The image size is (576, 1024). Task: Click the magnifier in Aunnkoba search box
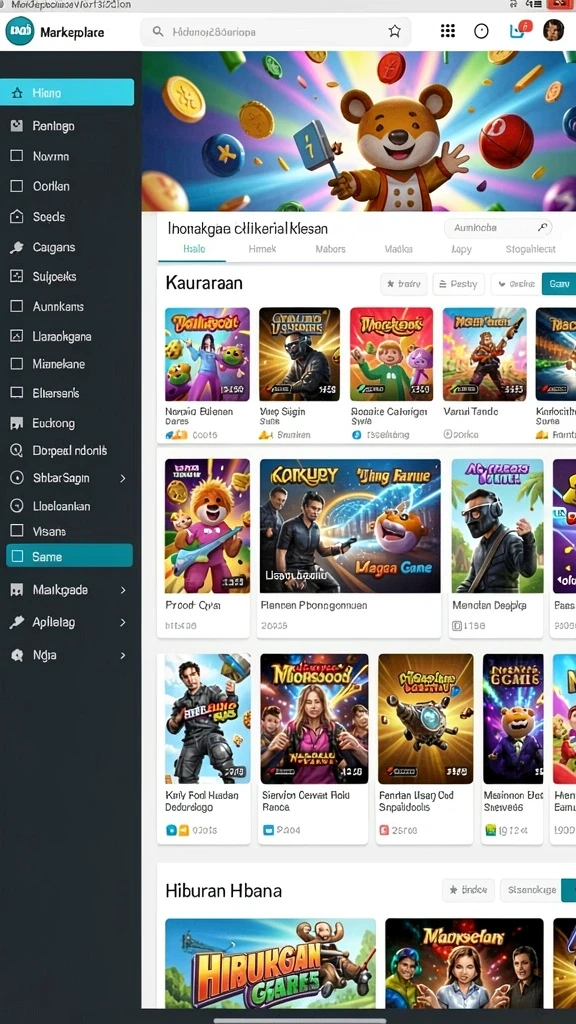(x=542, y=227)
